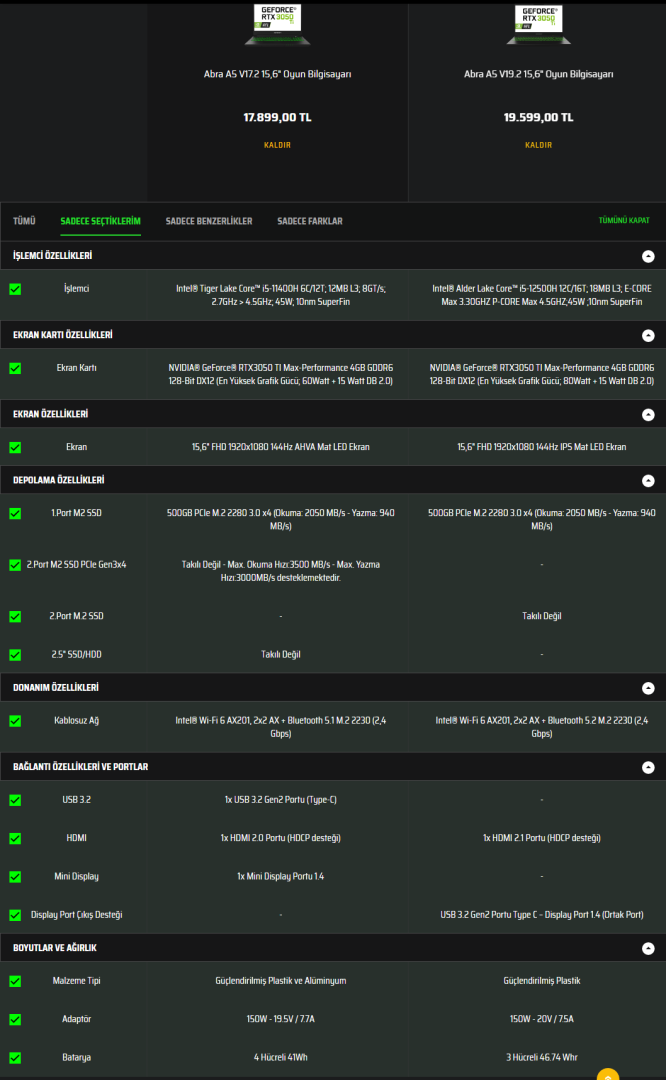Click USB 3.2 Gen2 Type C Display Port 1.4 value
666x1080 pixels.
[542, 915]
